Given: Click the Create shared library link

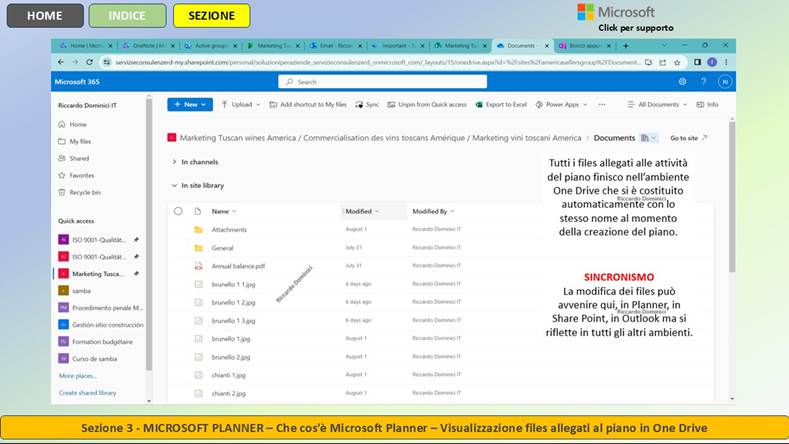Looking at the screenshot, I should (88, 393).
